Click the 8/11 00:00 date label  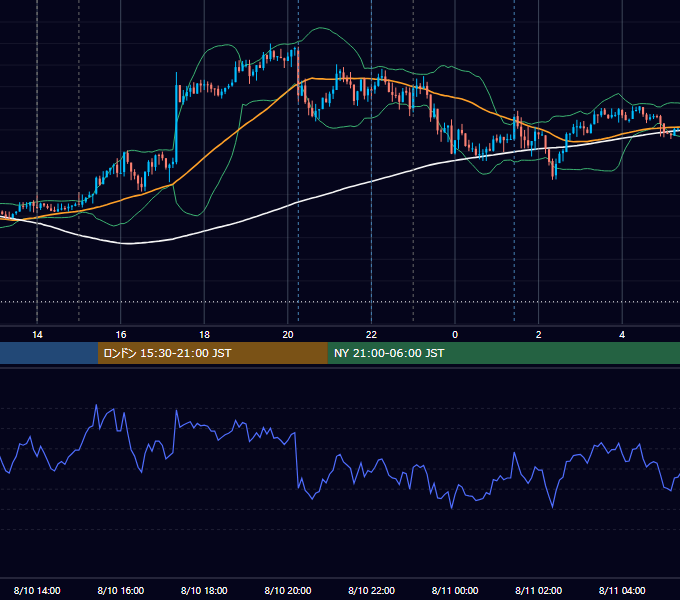(x=455, y=590)
